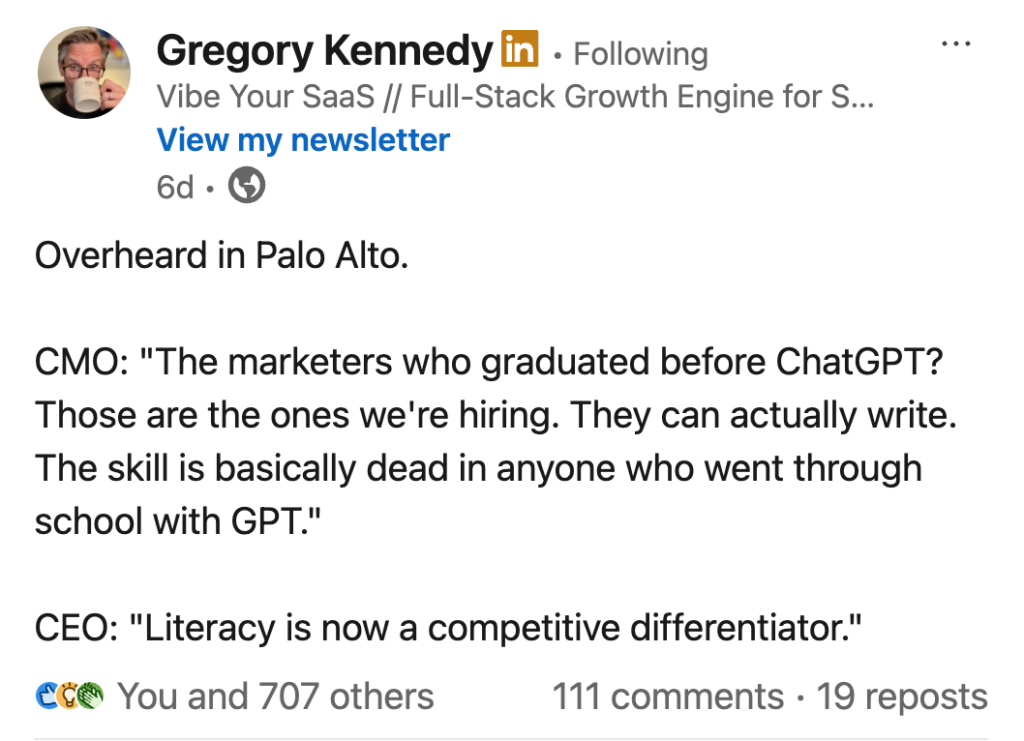Click the CEO quote about literacy
The image size is (1024, 741).
point(449,628)
